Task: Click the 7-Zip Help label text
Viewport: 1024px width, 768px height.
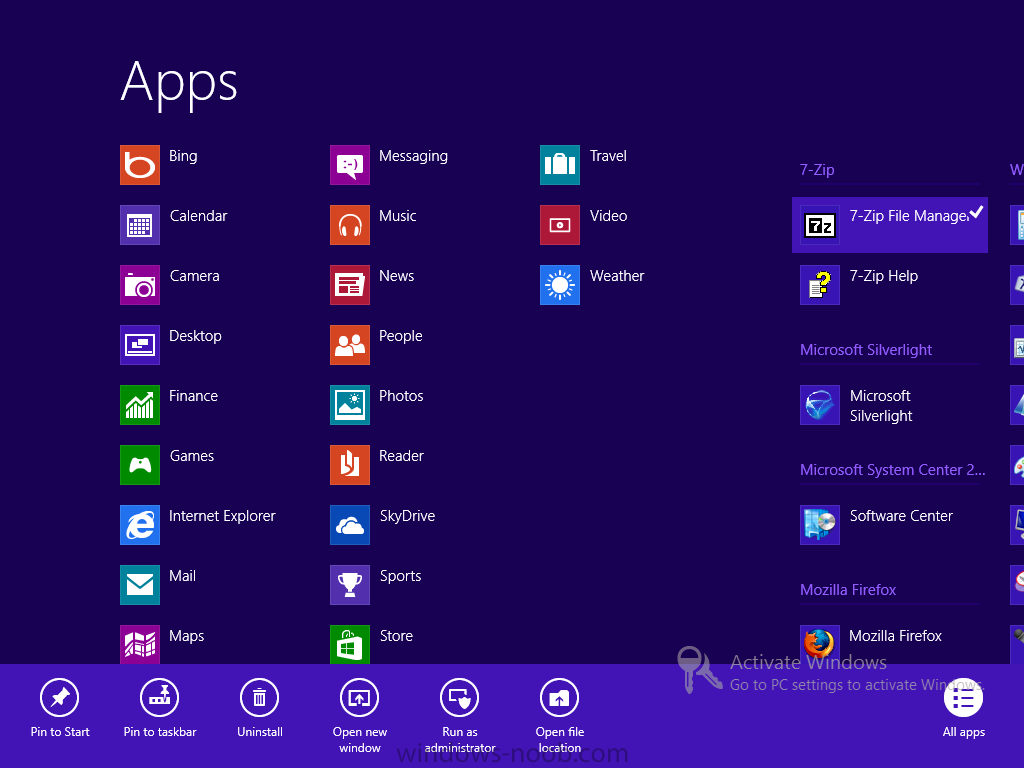Action: click(x=884, y=276)
